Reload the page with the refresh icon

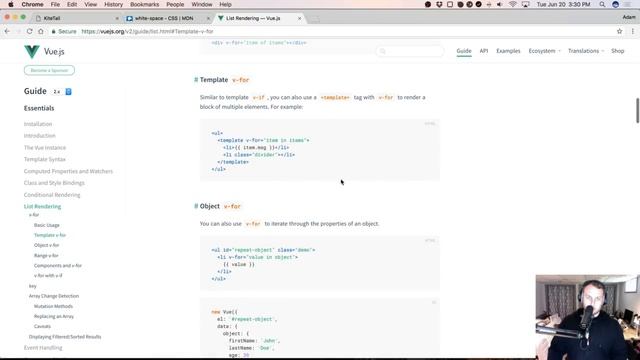29,31
